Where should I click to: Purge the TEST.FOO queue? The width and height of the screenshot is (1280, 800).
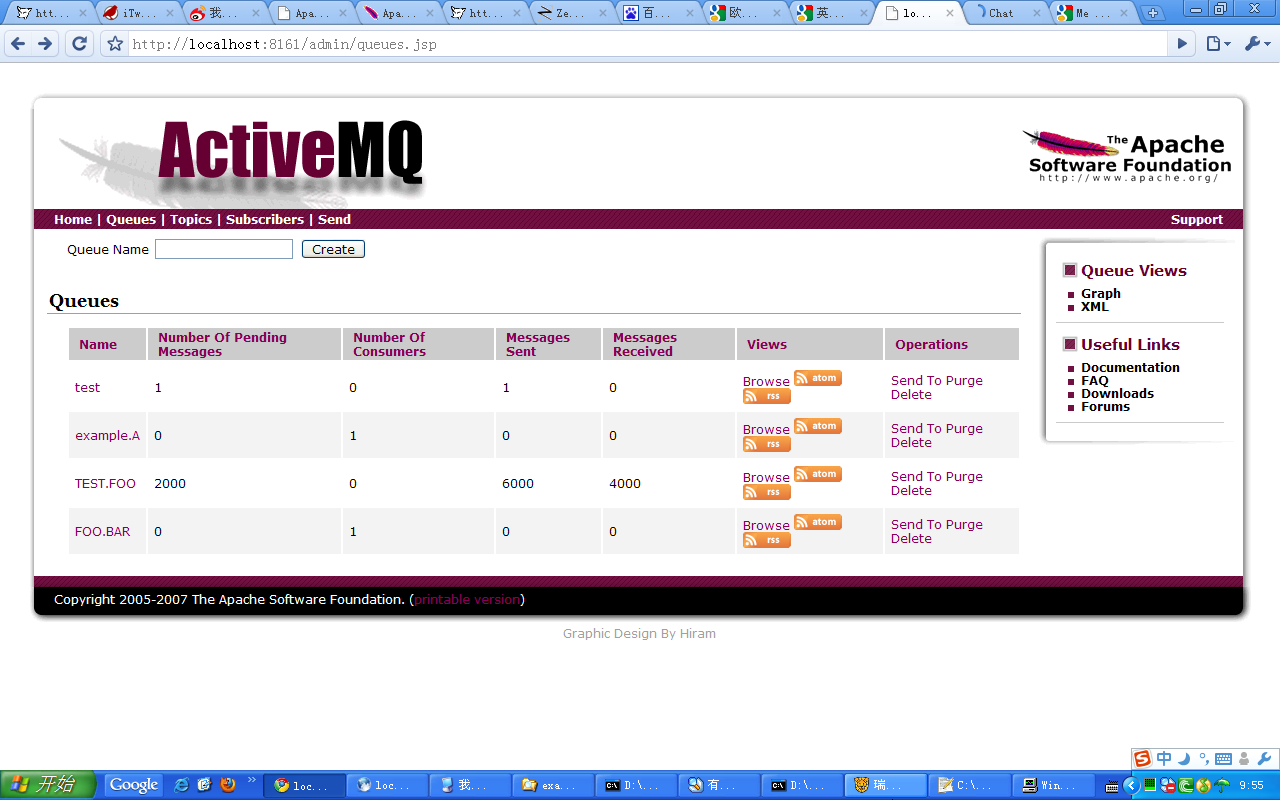964,477
